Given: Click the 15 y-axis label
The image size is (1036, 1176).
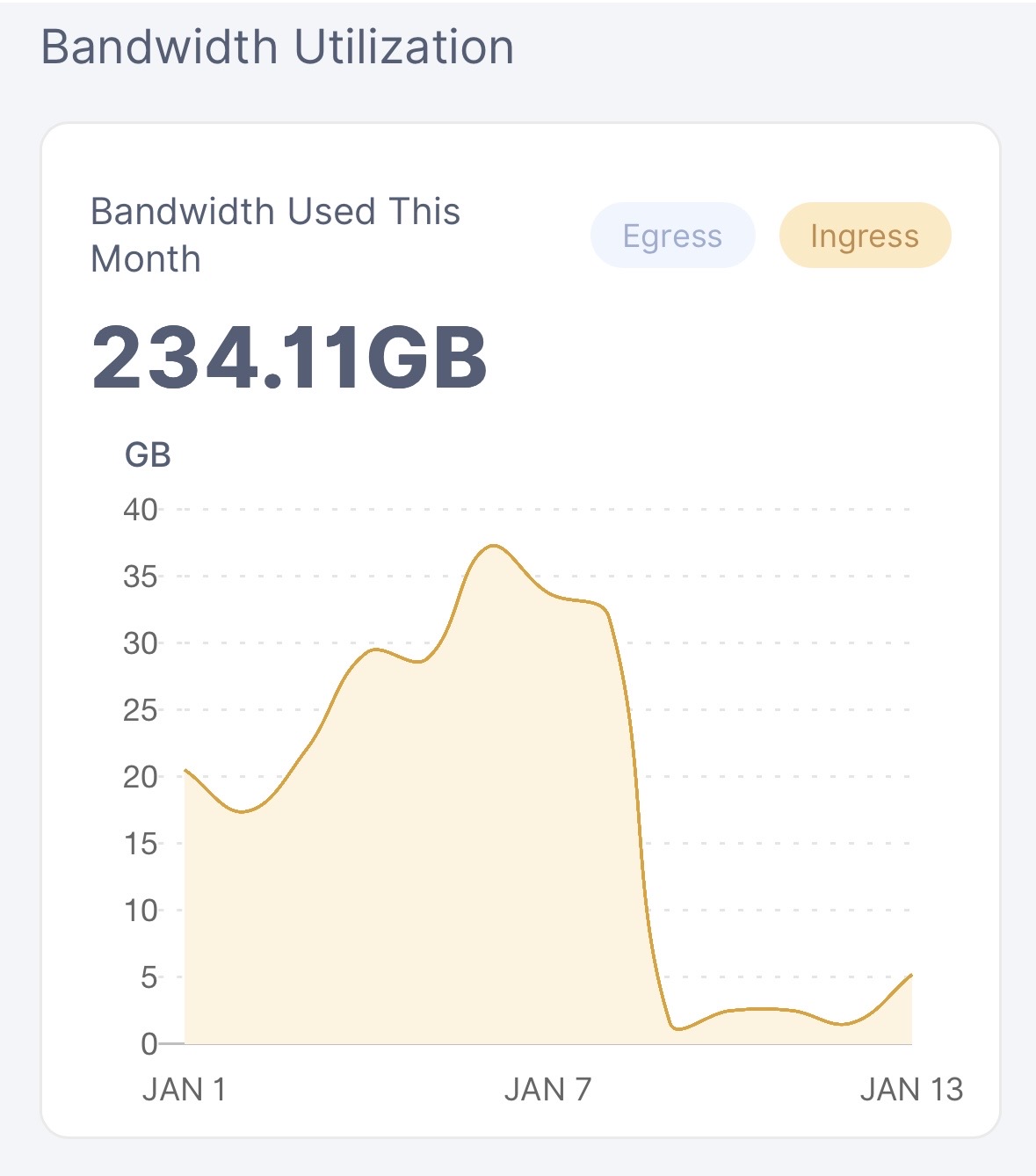Looking at the screenshot, I should click(141, 844).
